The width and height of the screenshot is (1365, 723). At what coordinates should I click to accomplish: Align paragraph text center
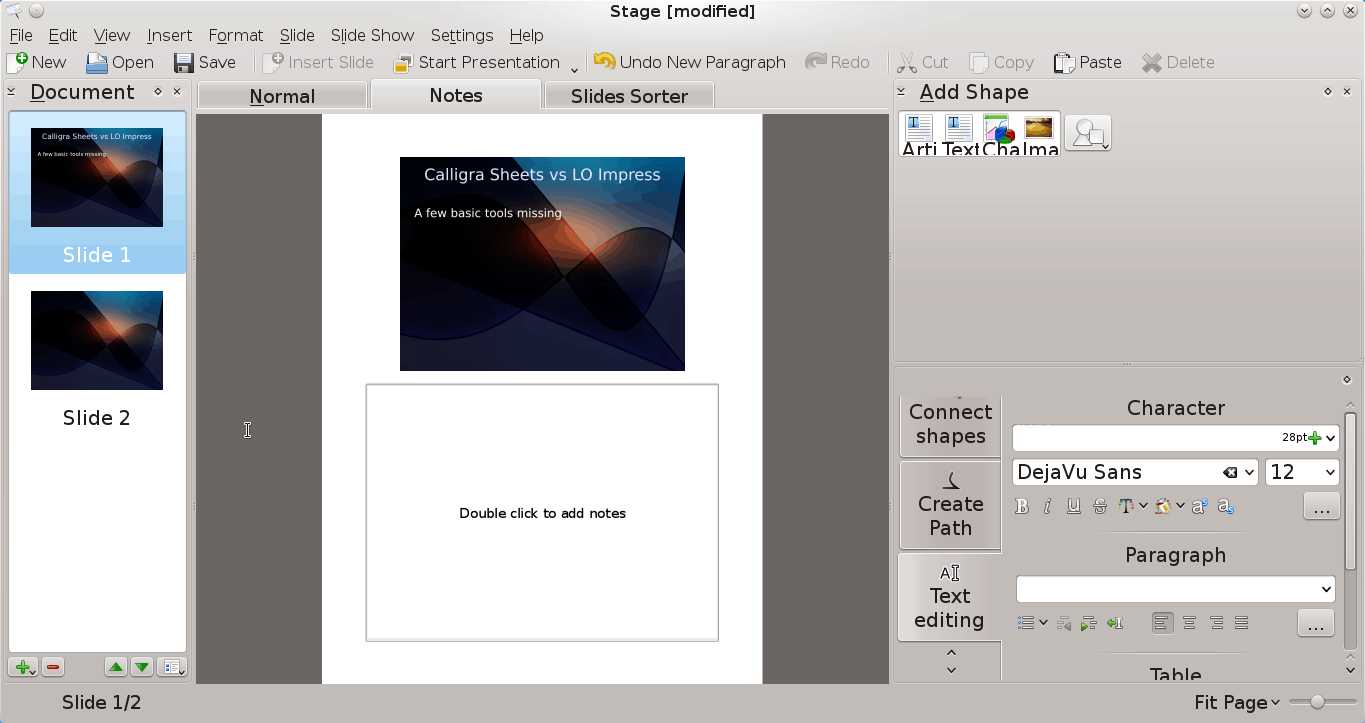[1189, 623]
